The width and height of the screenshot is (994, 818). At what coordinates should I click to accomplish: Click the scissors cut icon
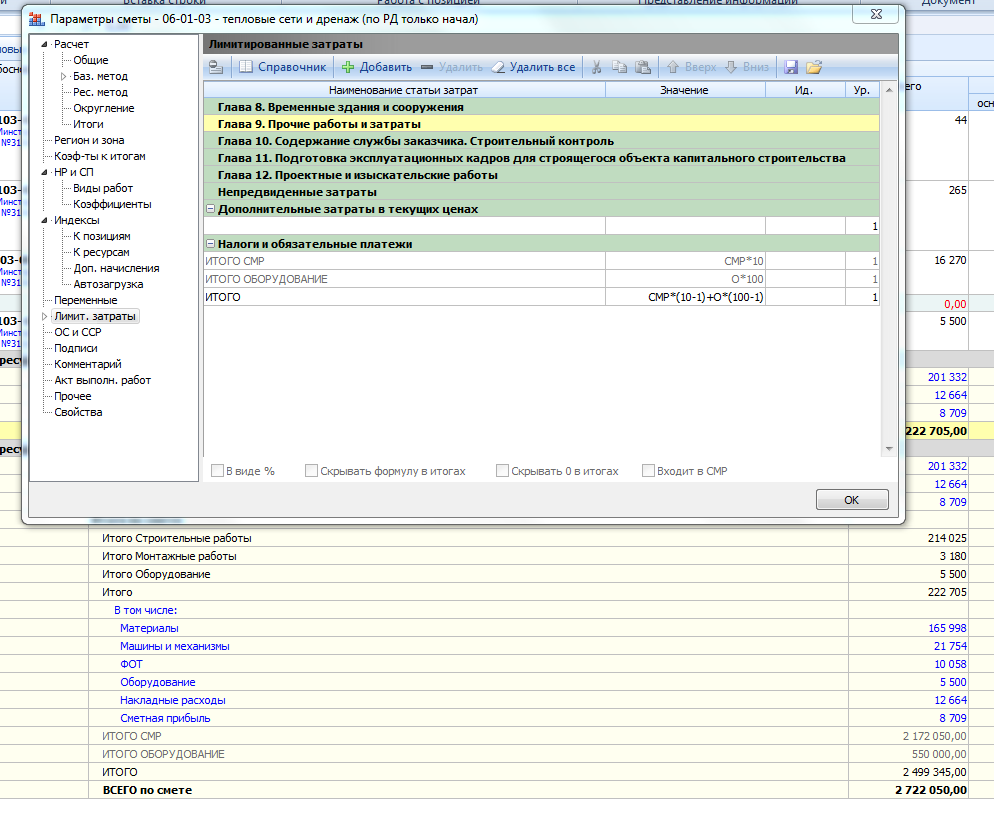pos(596,67)
